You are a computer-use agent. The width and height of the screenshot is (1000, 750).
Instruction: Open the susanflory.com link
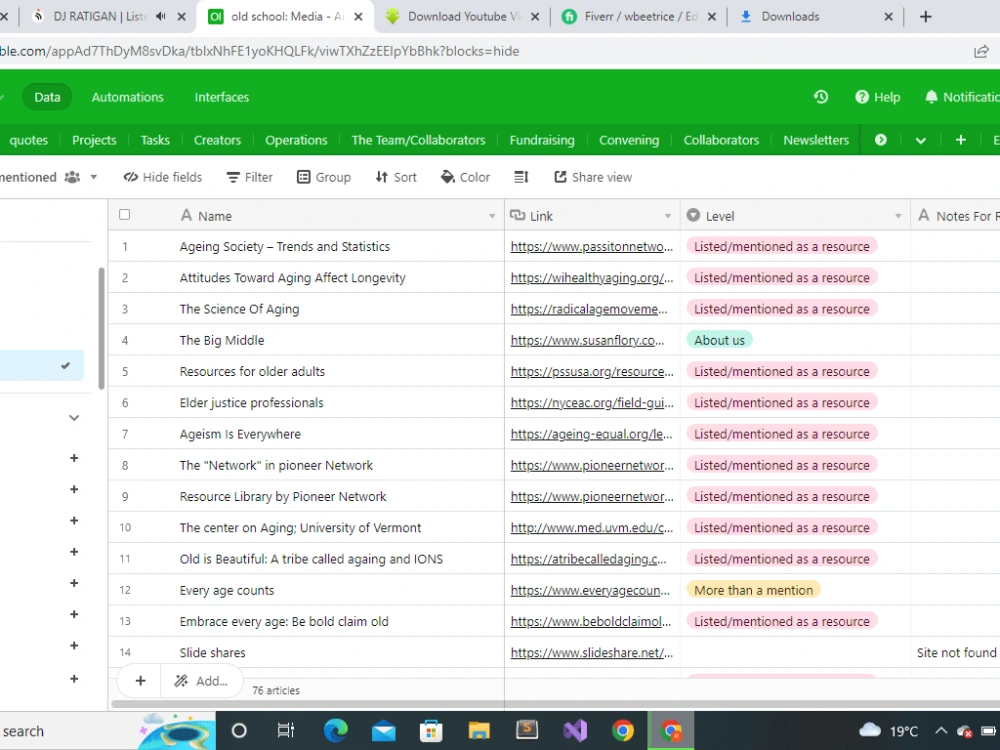(x=587, y=341)
